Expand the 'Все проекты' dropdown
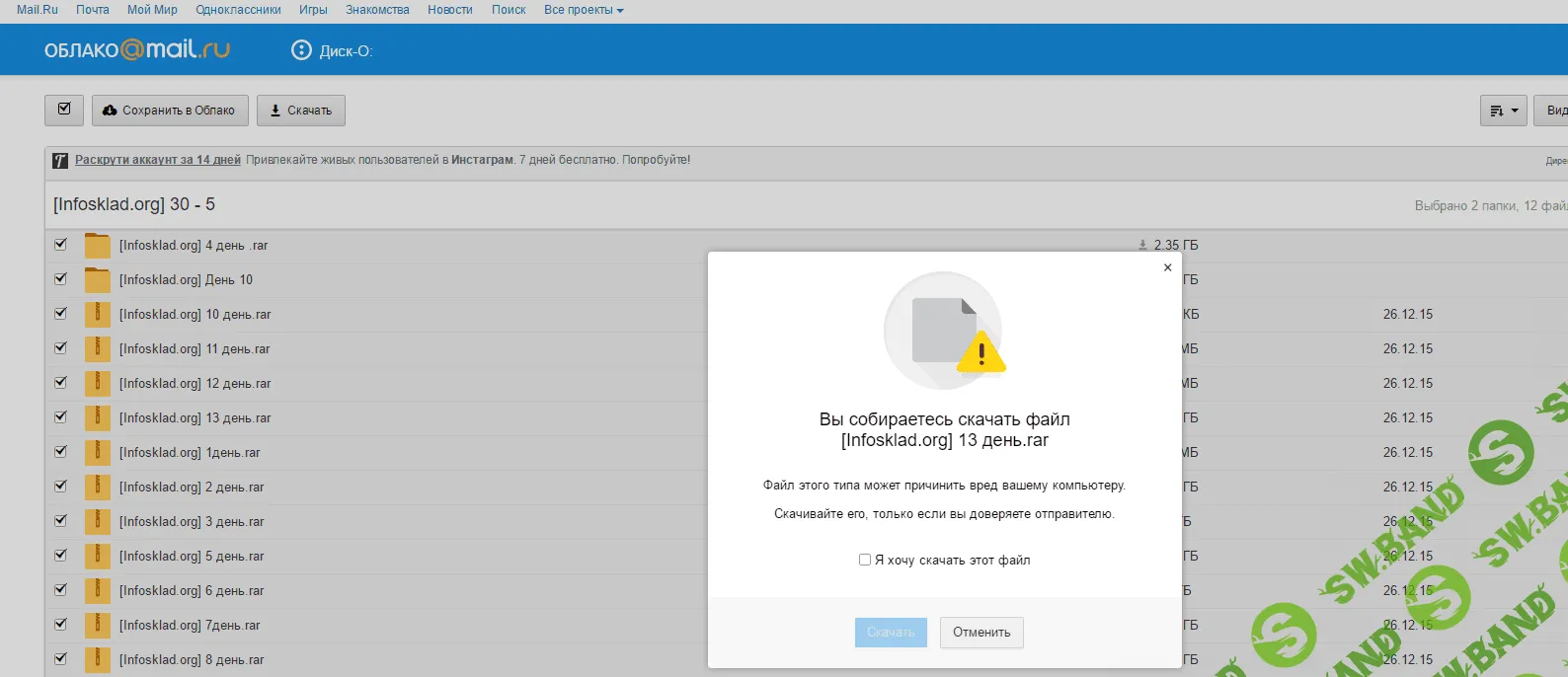Viewport: 1568px width, 677px height. click(583, 10)
